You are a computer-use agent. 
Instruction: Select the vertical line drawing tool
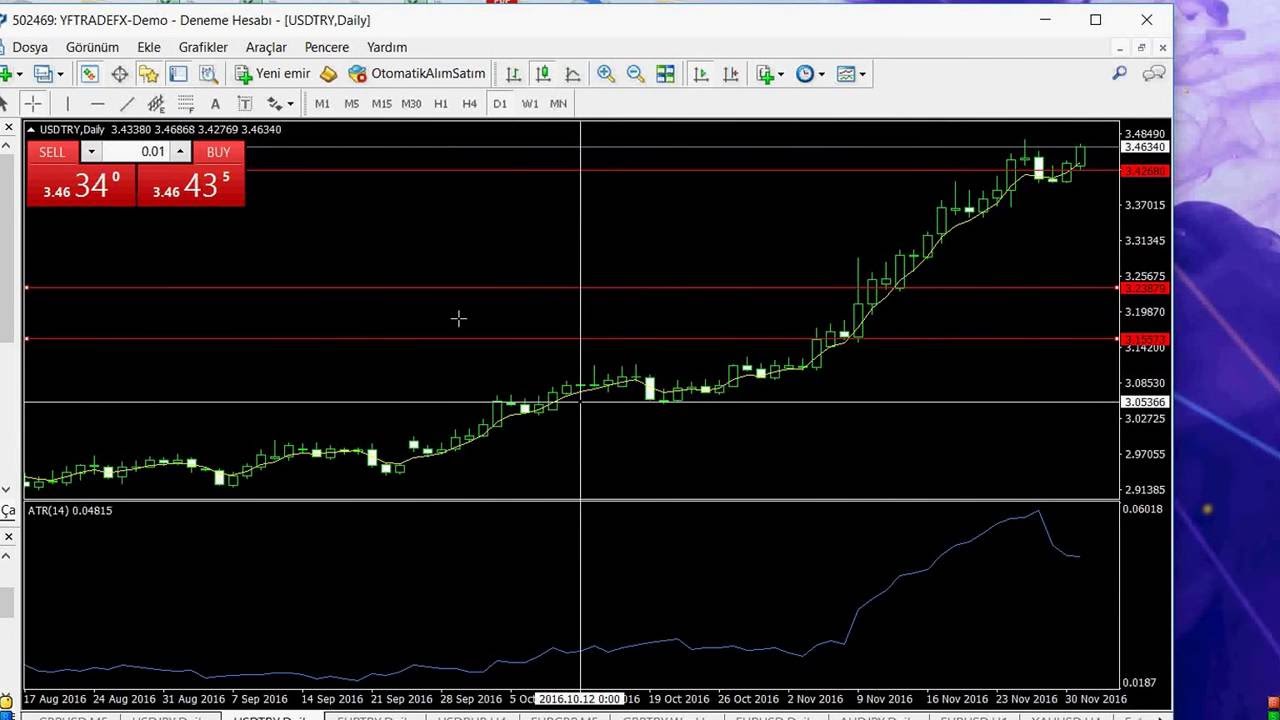pyautogui.click(x=67, y=104)
